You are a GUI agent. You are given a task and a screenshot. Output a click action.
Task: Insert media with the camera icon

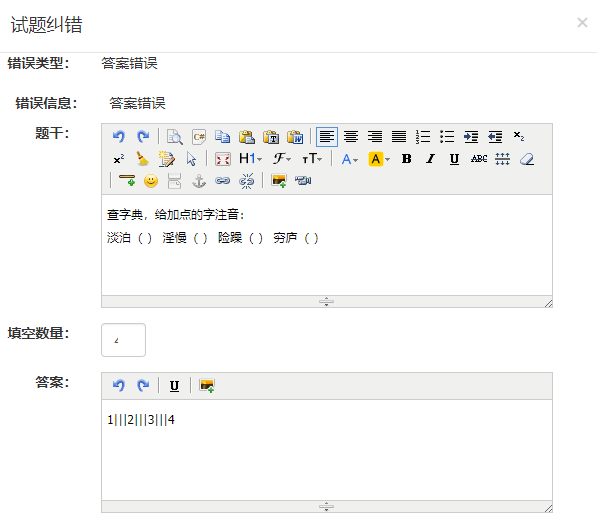point(303,181)
